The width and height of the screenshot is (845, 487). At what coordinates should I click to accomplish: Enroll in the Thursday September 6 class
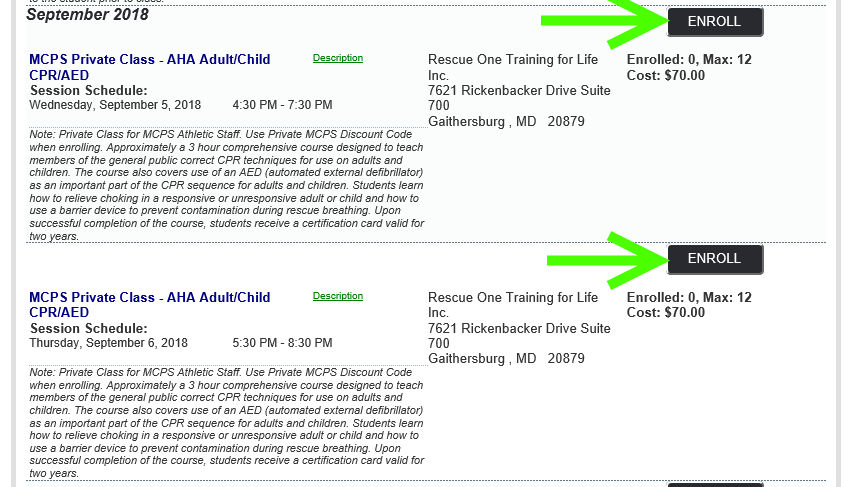click(x=715, y=259)
